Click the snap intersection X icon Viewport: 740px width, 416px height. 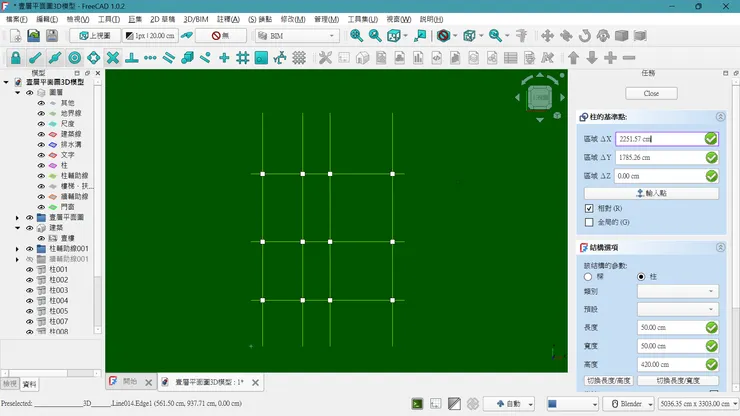pyautogui.click(x=112, y=58)
